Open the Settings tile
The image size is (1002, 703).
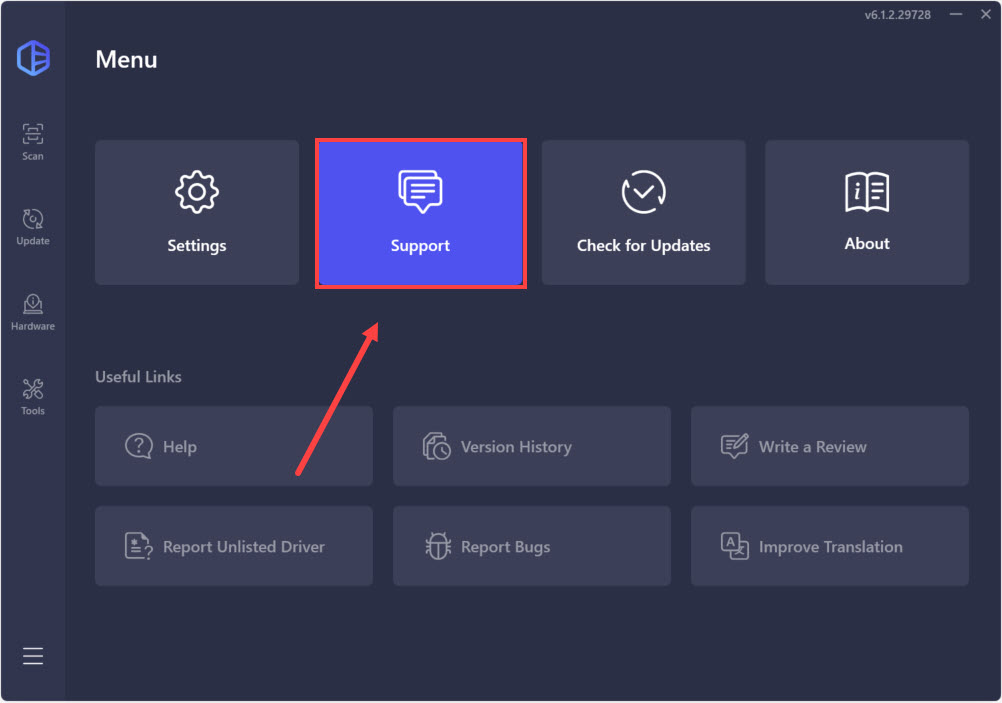pos(197,212)
